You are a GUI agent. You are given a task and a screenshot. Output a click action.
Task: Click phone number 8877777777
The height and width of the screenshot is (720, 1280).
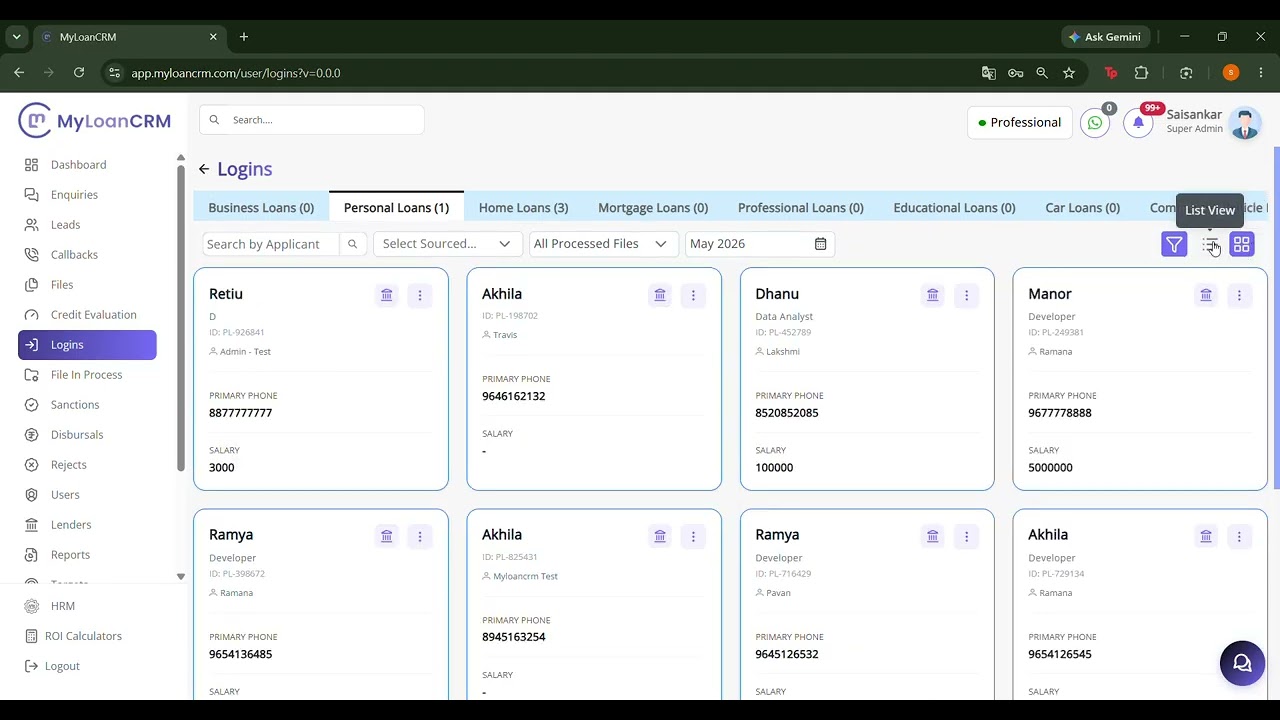click(x=240, y=413)
